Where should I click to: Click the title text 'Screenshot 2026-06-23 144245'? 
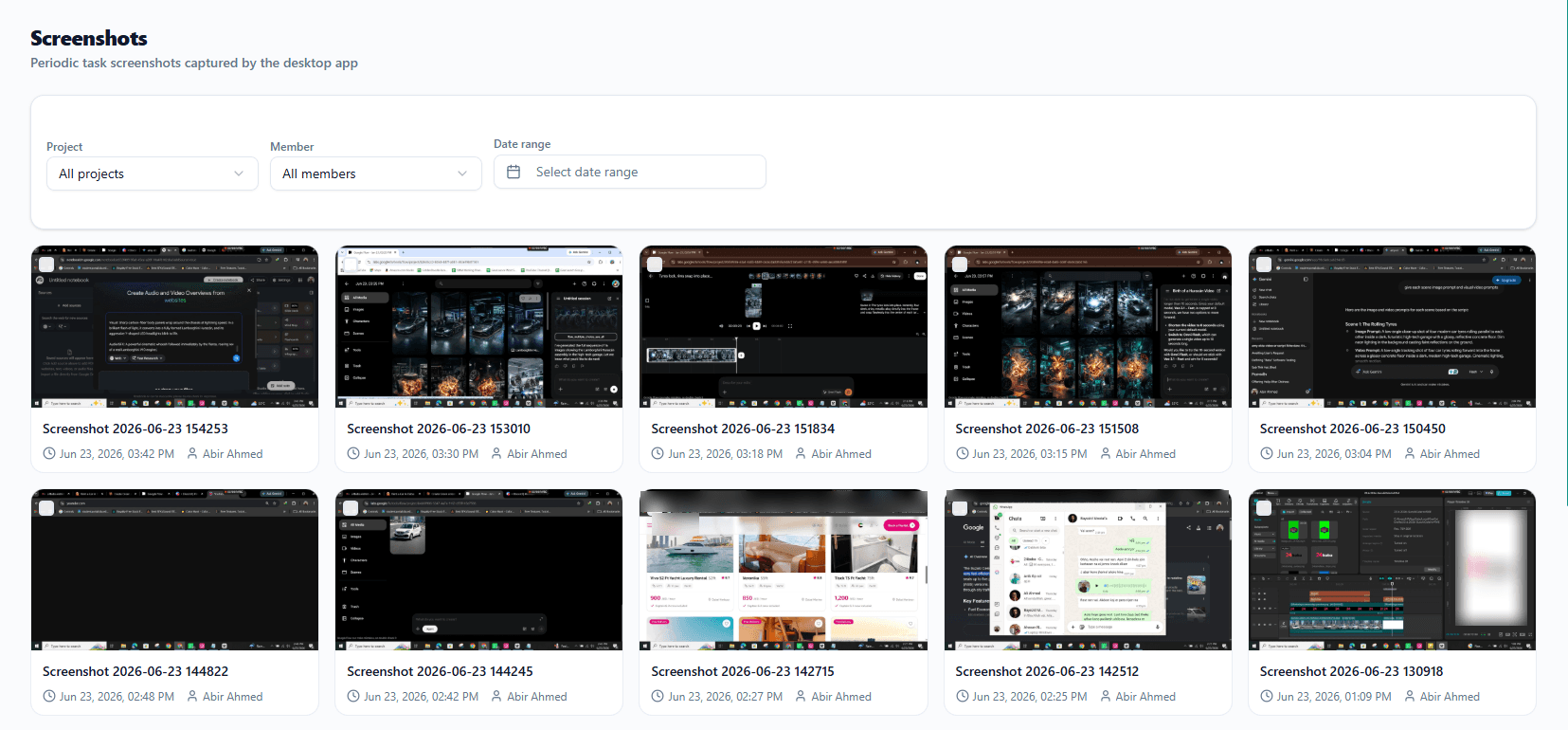[x=440, y=671]
